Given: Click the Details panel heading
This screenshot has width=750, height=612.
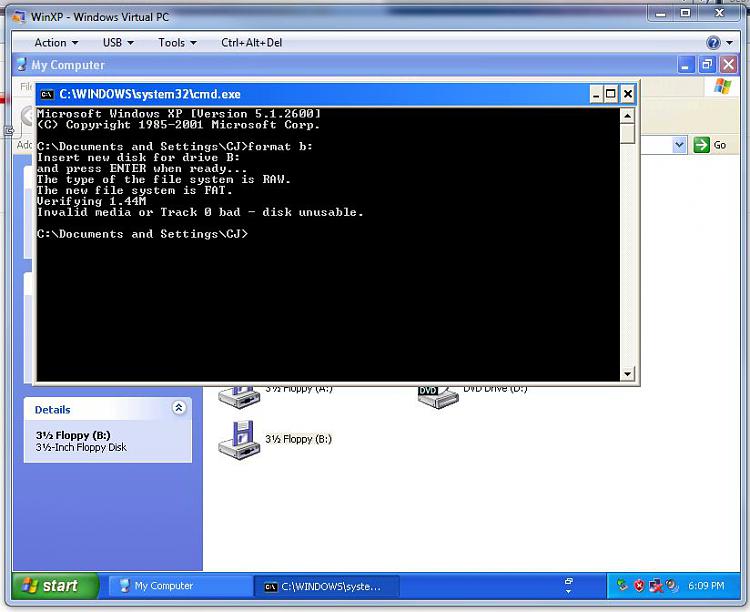Looking at the screenshot, I should coord(53,410).
